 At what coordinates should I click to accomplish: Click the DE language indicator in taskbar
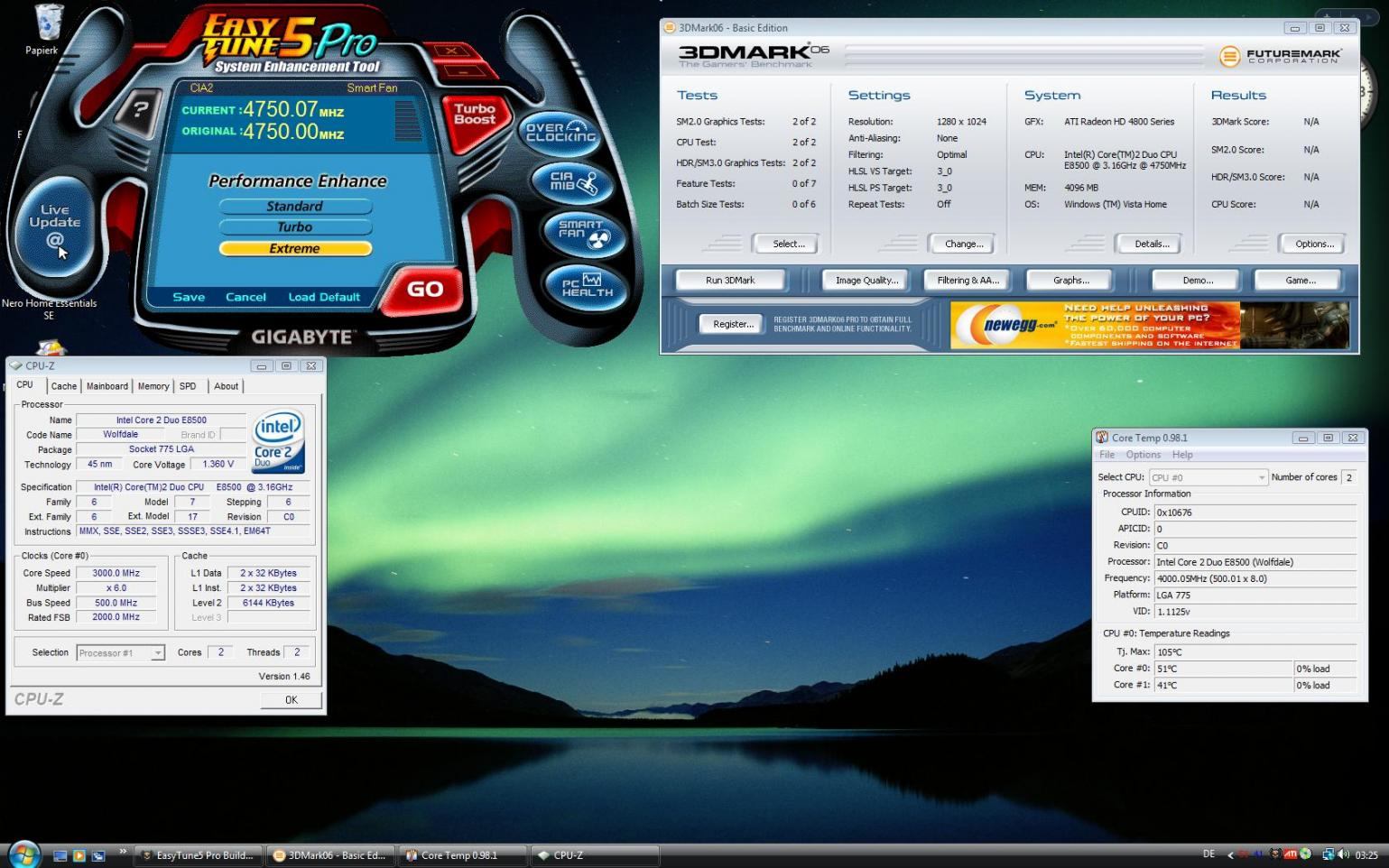coord(1208,854)
